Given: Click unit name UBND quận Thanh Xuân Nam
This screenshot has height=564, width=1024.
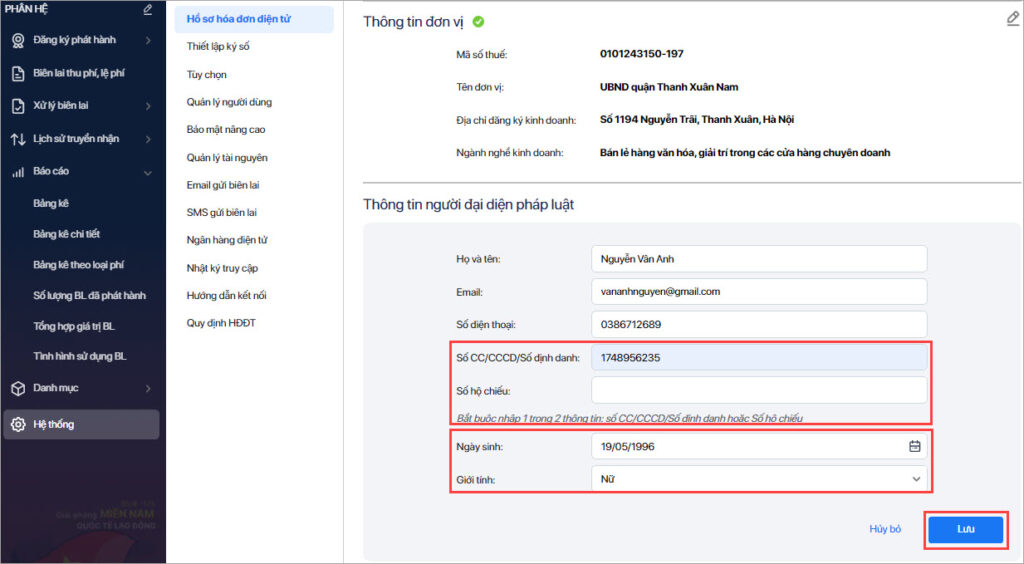Looking at the screenshot, I should click(x=669, y=87).
